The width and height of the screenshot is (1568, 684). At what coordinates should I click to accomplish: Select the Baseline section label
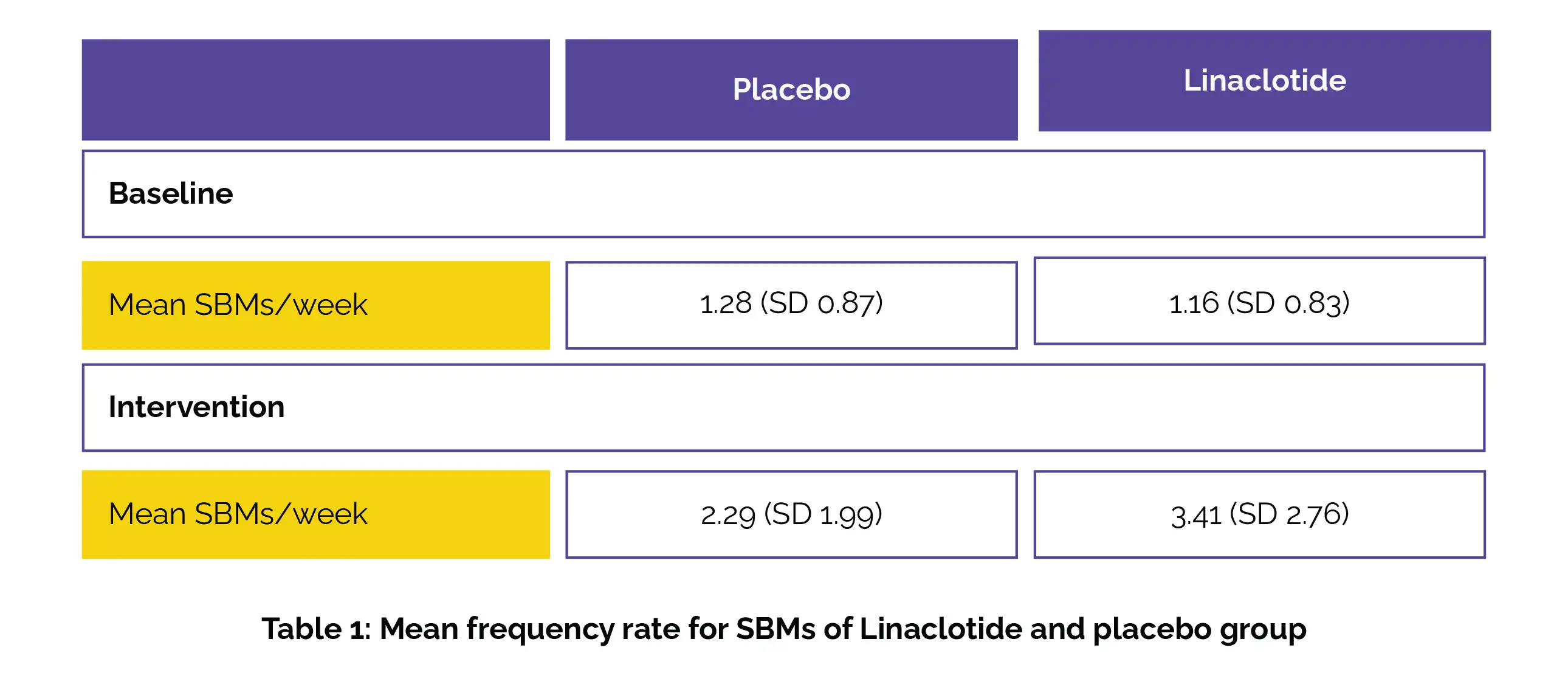(x=170, y=194)
